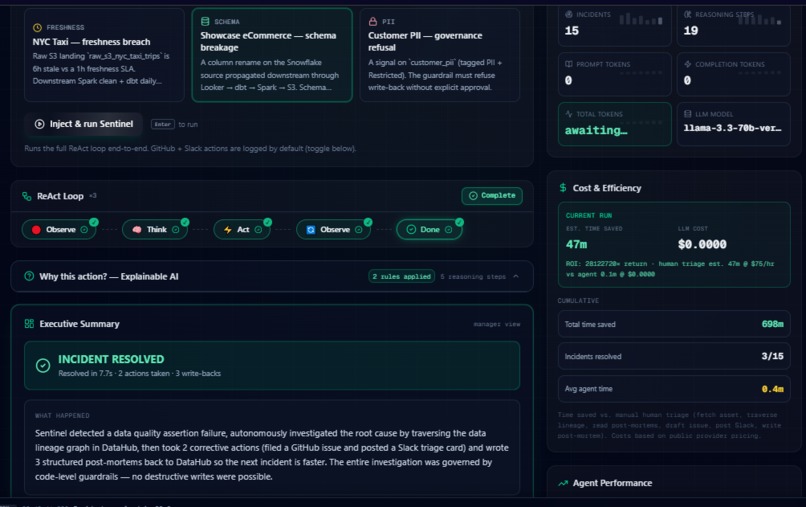Click the green check badge on the Think step
The image size is (806, 507).
(x=185, y=222)
